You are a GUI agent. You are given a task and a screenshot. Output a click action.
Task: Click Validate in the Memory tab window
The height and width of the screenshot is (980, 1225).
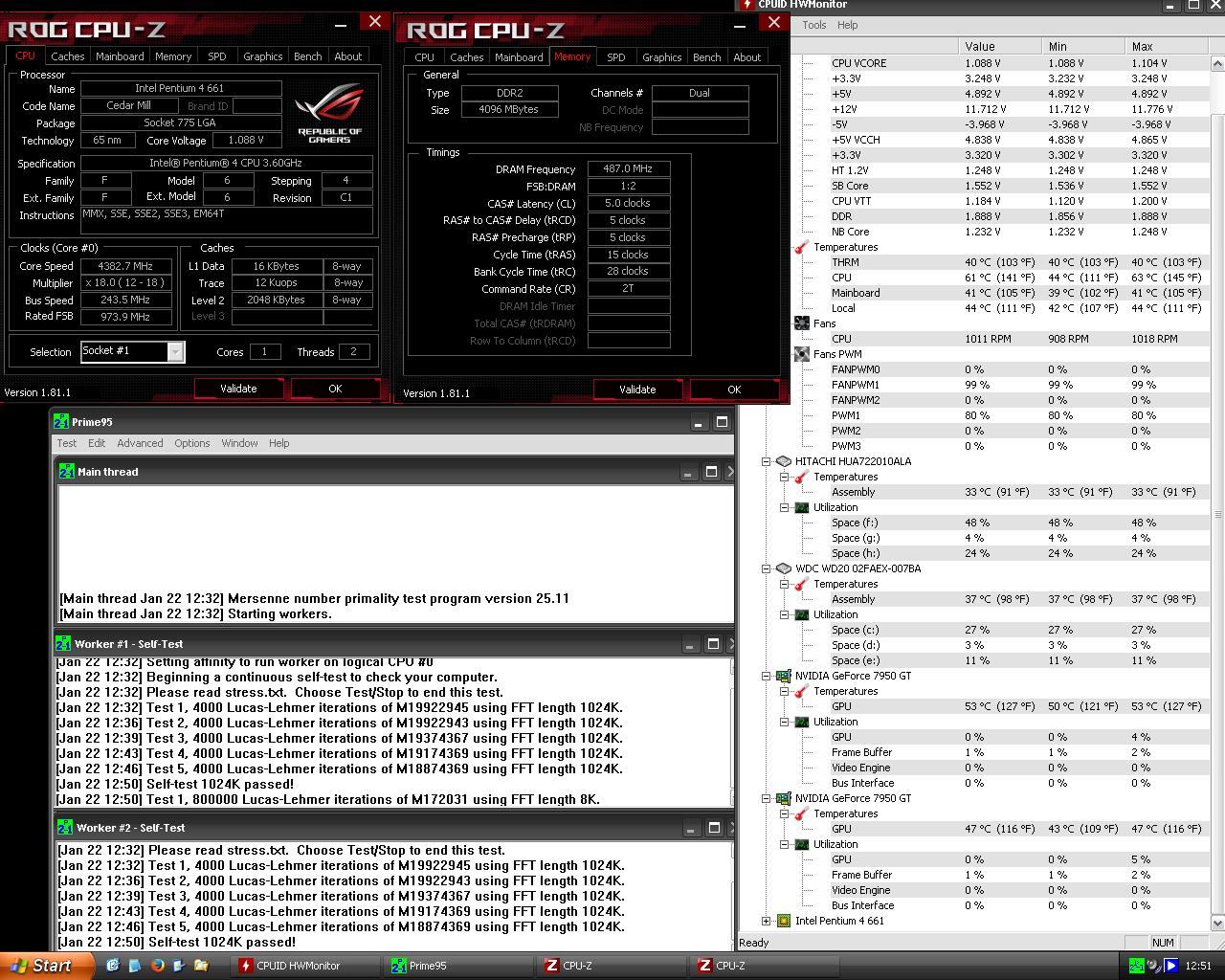[637, 390]
